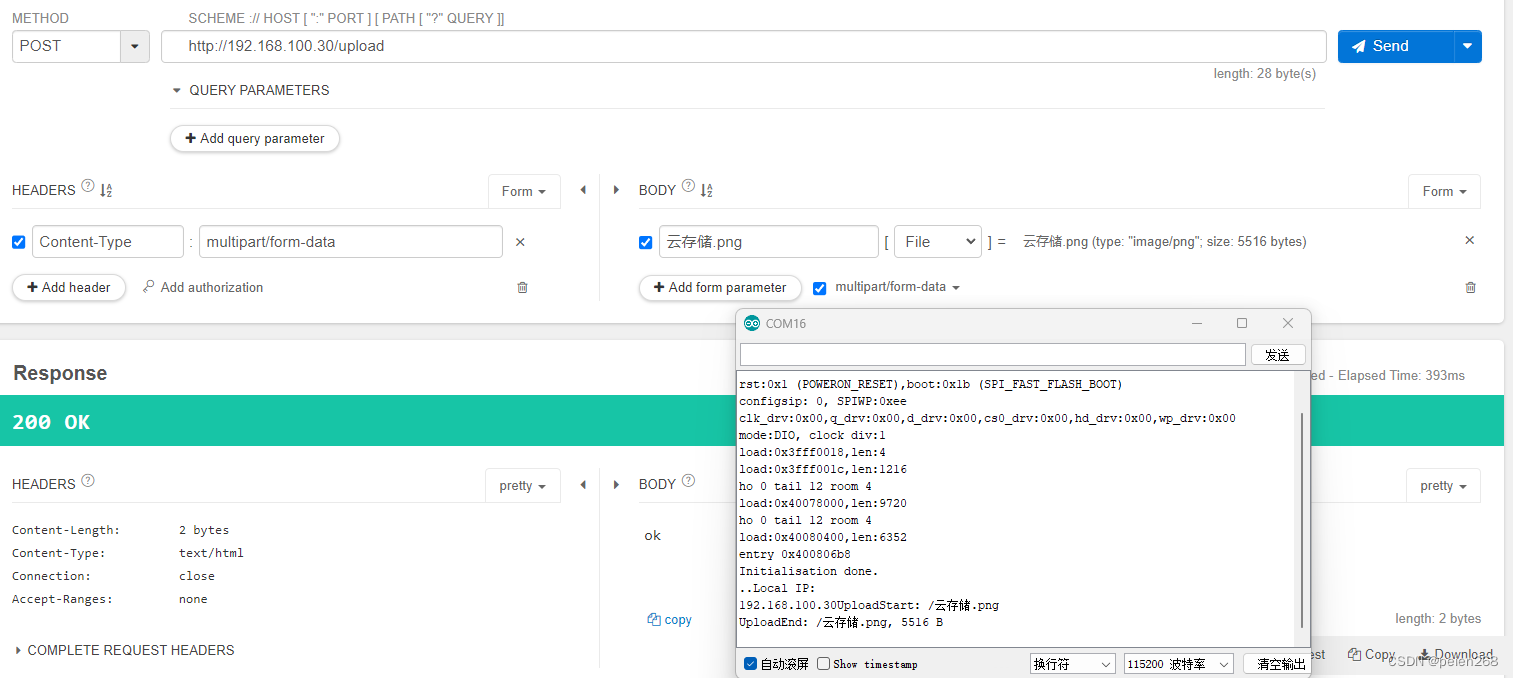Toggle the multipart/form-data checkbox below the body

click(820, 288)
